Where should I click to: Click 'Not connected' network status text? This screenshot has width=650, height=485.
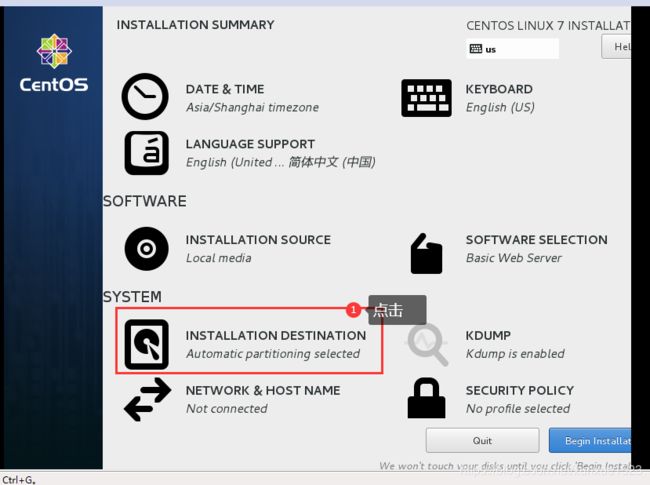(x=226, y=409)
